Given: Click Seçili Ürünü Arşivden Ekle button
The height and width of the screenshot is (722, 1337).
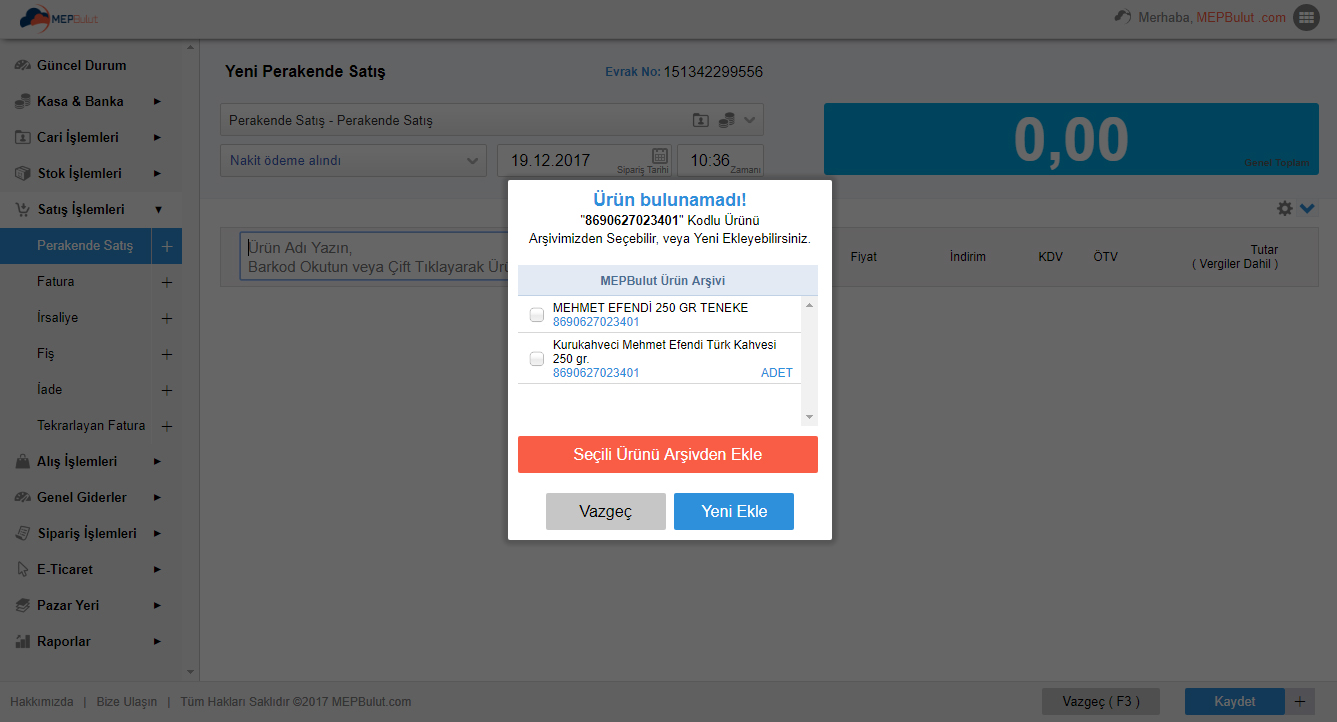Looking at the screenshot, I should pyautogui.click(x=668, y=454).
